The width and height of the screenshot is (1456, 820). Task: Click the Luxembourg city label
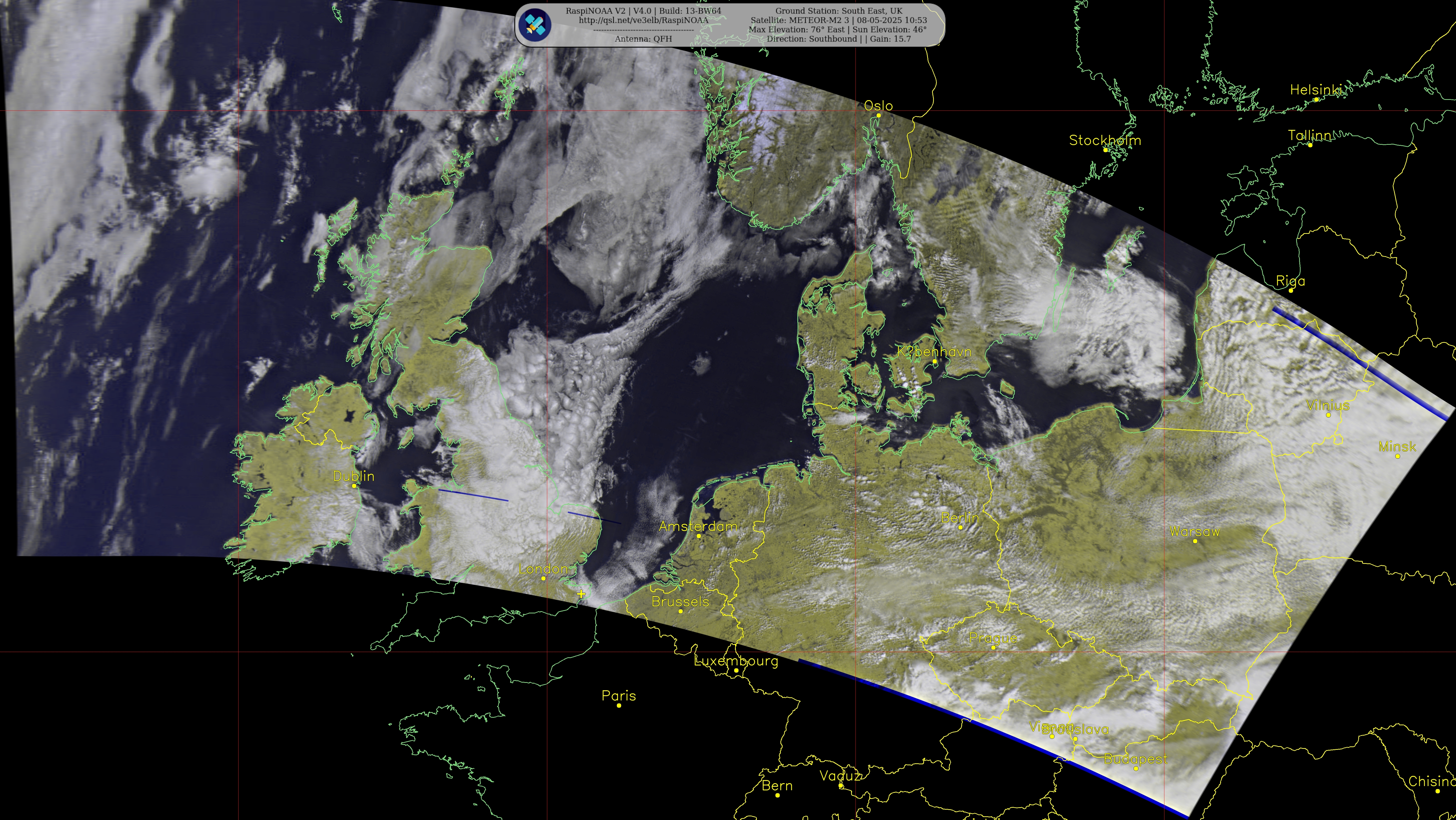click(x=736, y=661)
